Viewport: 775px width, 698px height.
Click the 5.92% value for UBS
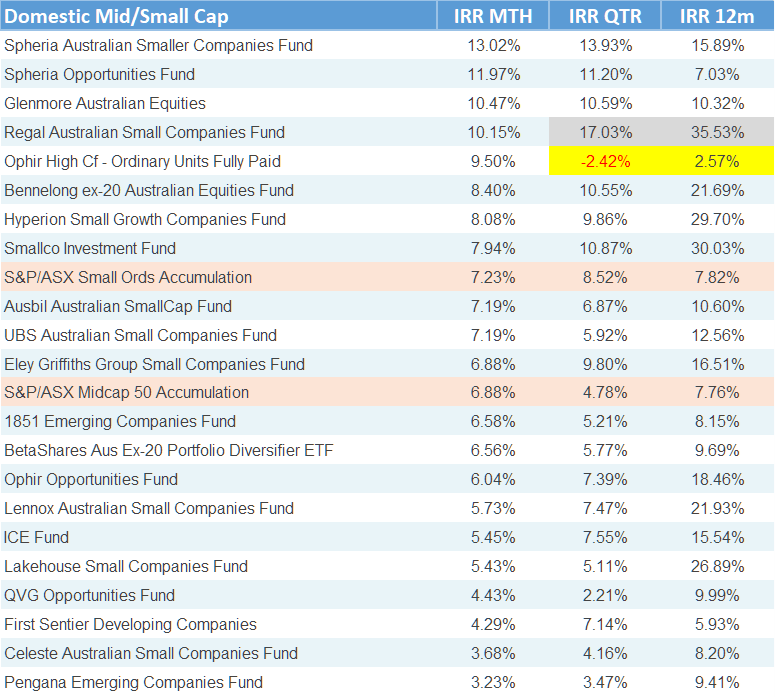click(605, 335)
